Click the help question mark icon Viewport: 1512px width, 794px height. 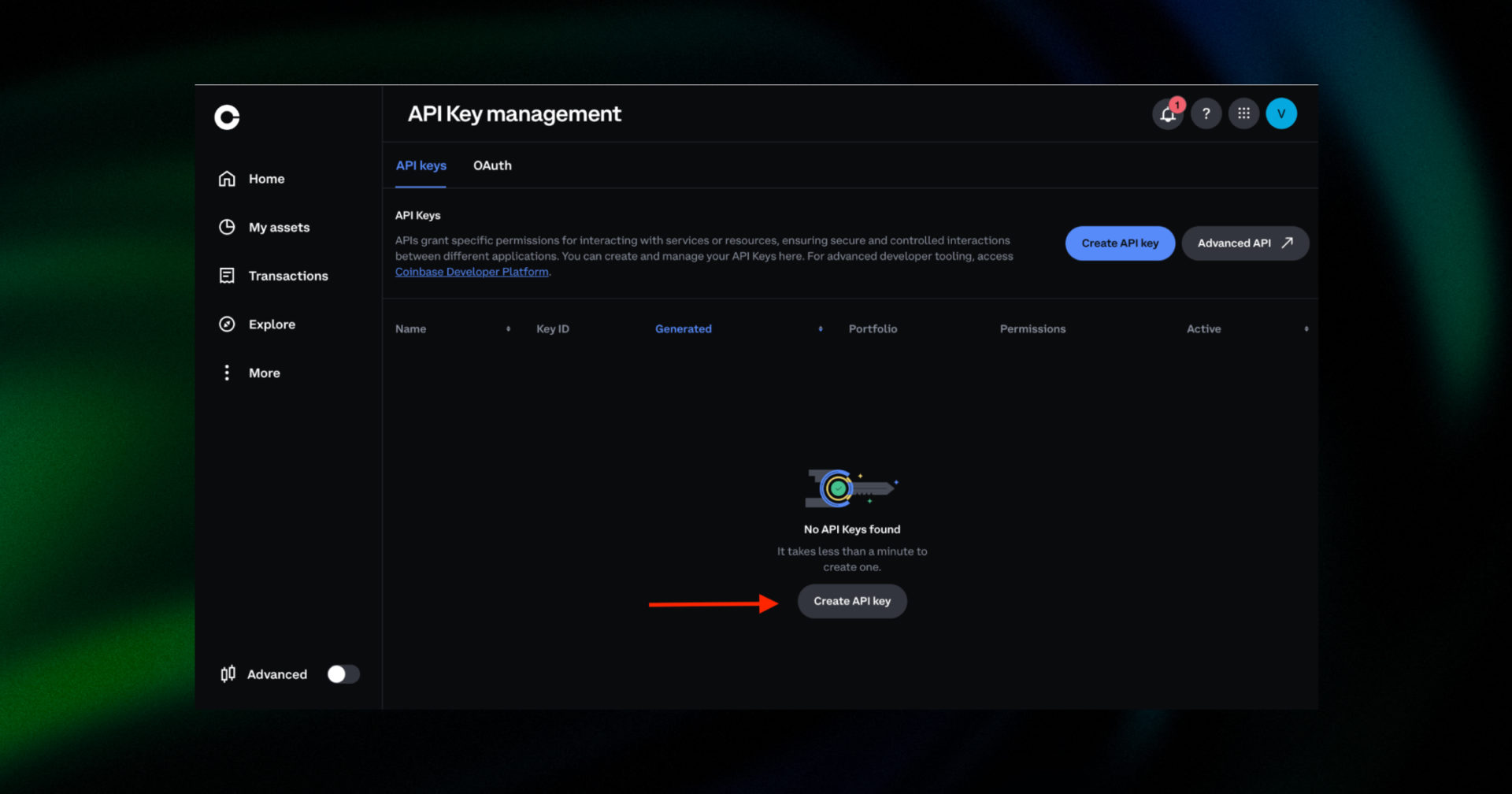pyautogui.click(x=1206, y=113)
